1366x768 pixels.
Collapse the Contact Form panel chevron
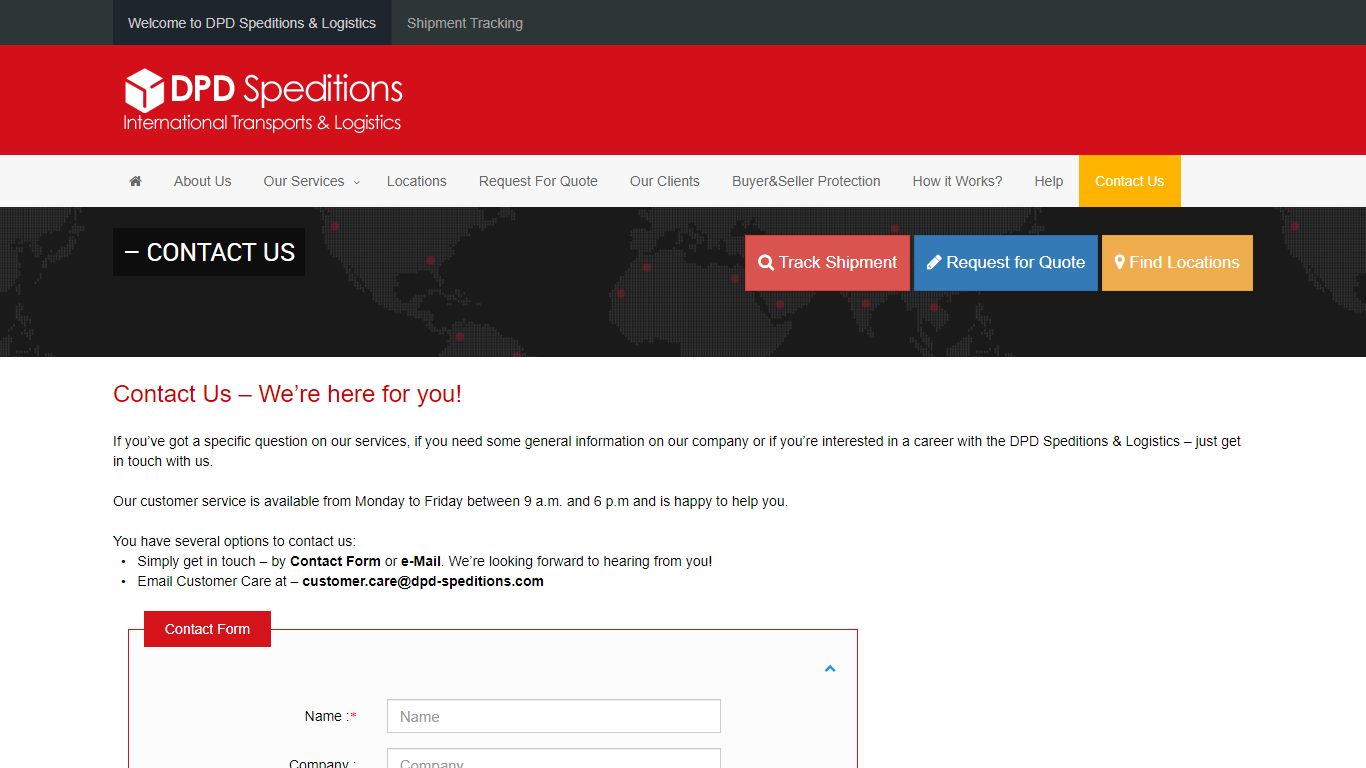coord(830,669)
